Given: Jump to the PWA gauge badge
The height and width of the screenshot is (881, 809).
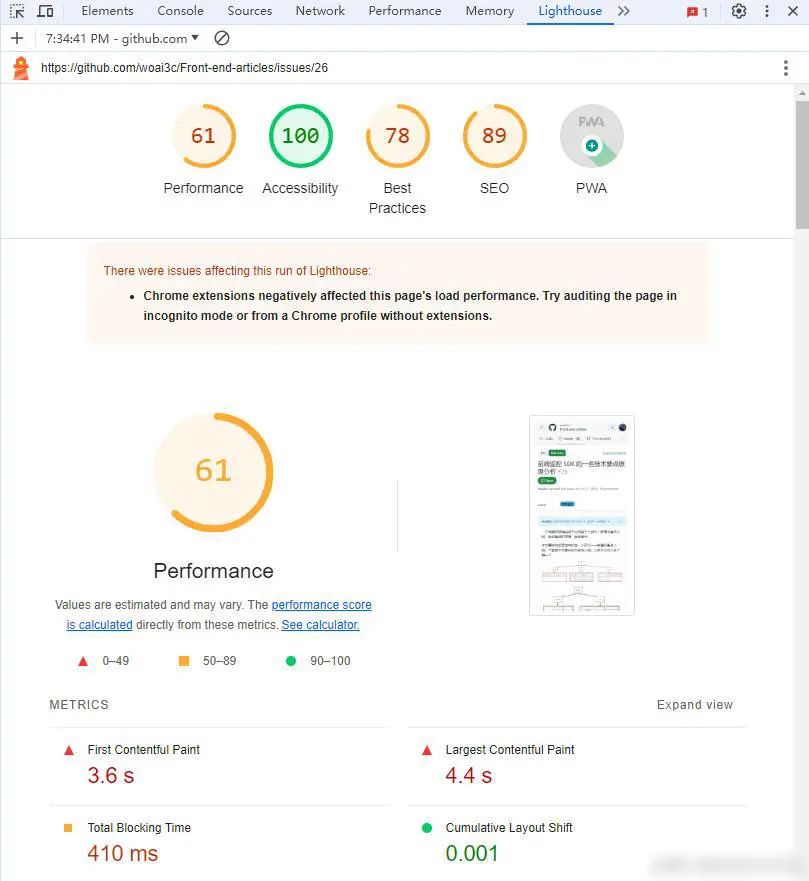Looking at the screenshot, I should point(591,136).
